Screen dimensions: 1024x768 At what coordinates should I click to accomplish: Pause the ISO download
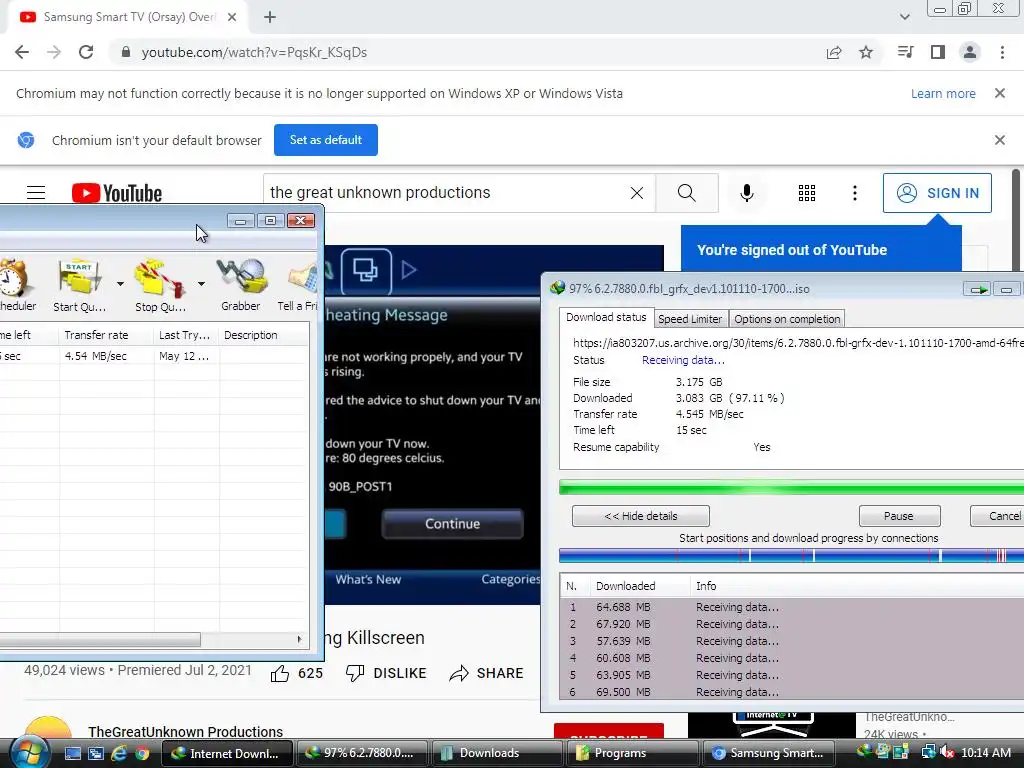click(x=899, y=516)
